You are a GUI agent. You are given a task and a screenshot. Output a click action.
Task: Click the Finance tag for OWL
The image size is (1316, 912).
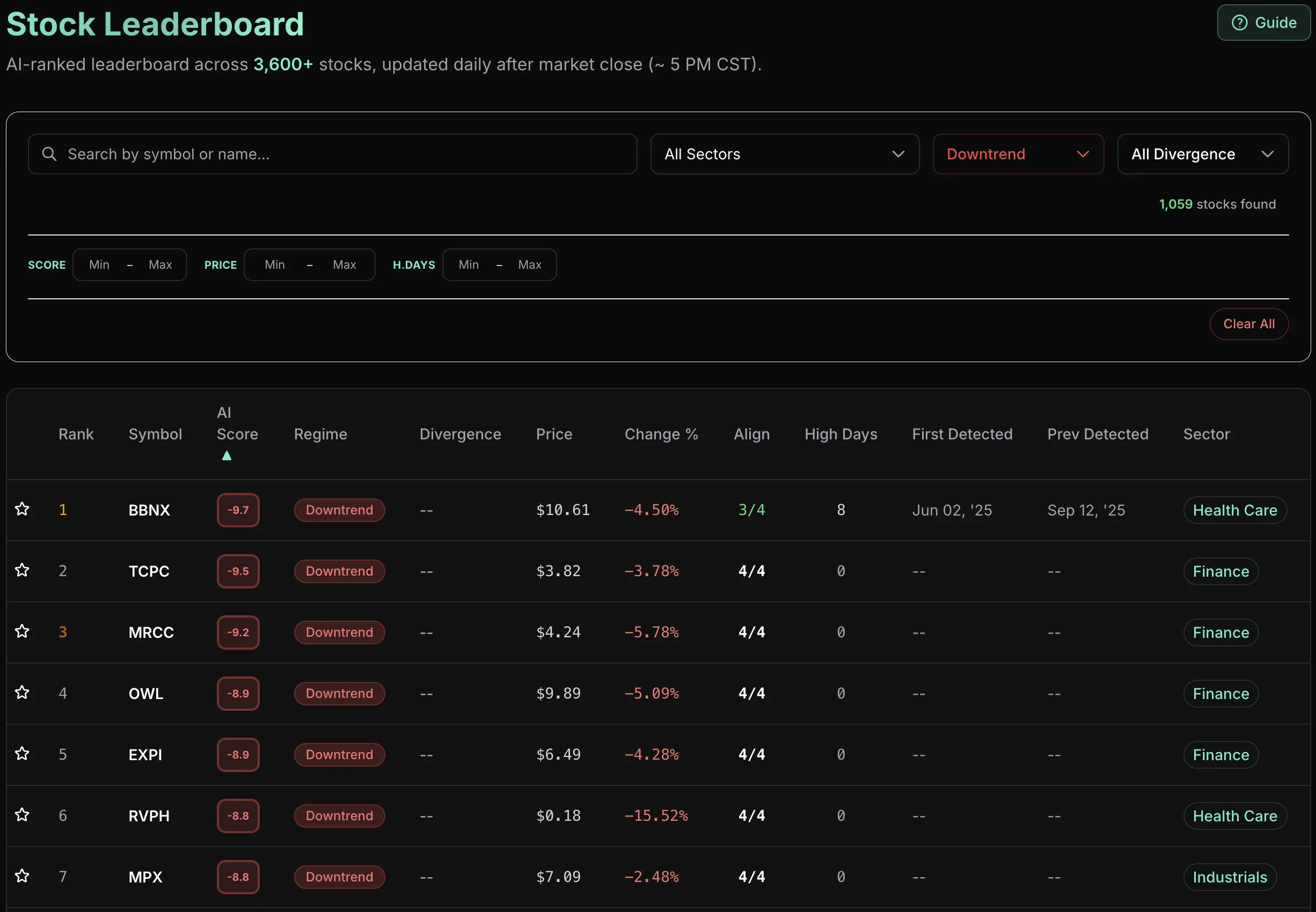[x=1220, y=693]
